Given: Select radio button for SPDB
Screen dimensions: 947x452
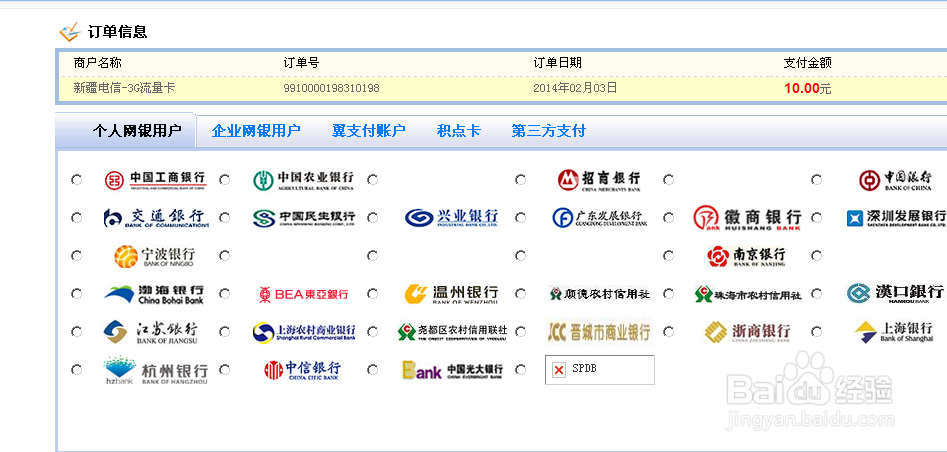Looking at the screenshot, I should click(x=521, y=370).
